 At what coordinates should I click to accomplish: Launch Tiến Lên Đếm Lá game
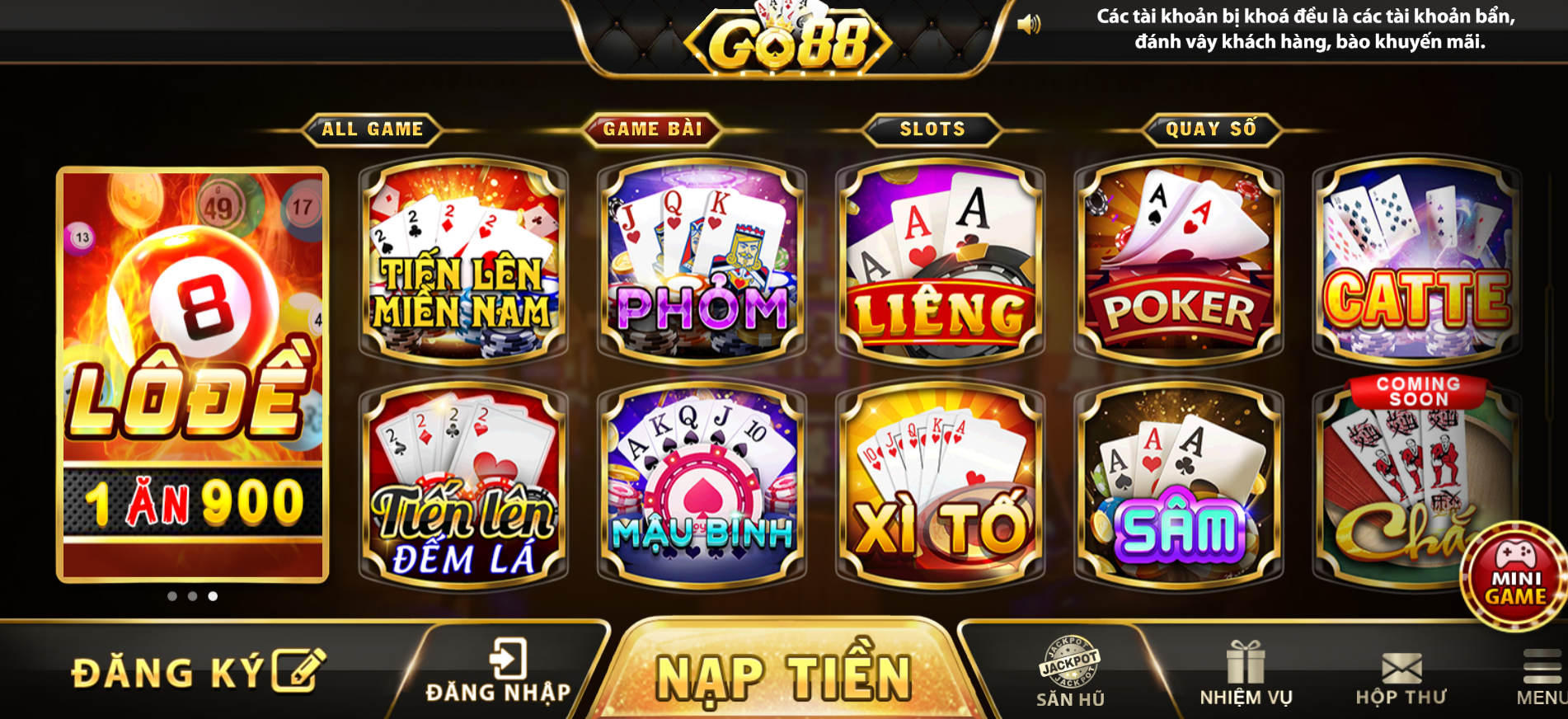pyautogui.click(x=463, y=485)
